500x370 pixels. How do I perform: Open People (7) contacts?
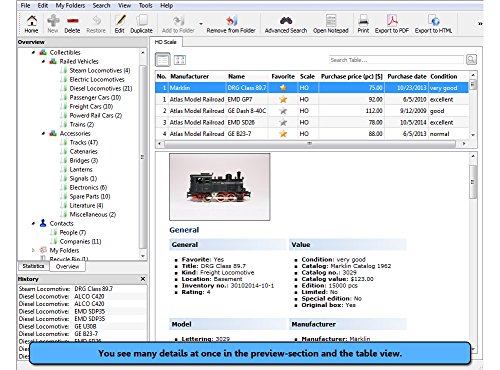[73, 232]
